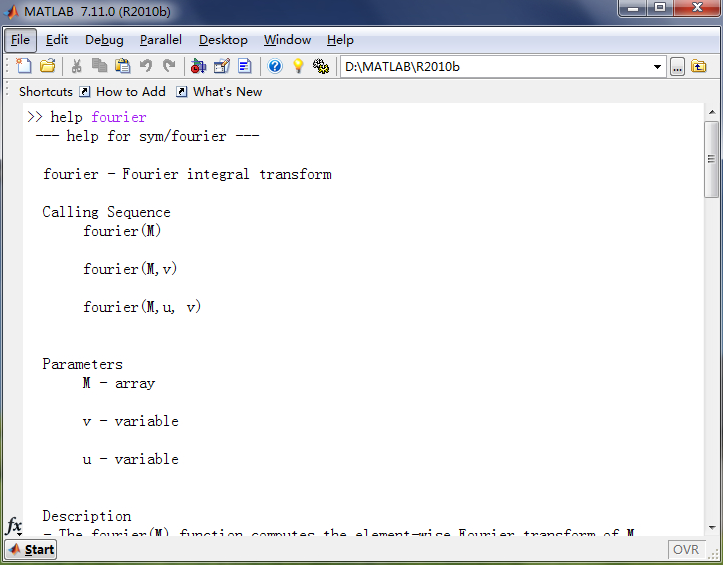Open the Desktop menu
723x565 pixels.
(223, 40)
